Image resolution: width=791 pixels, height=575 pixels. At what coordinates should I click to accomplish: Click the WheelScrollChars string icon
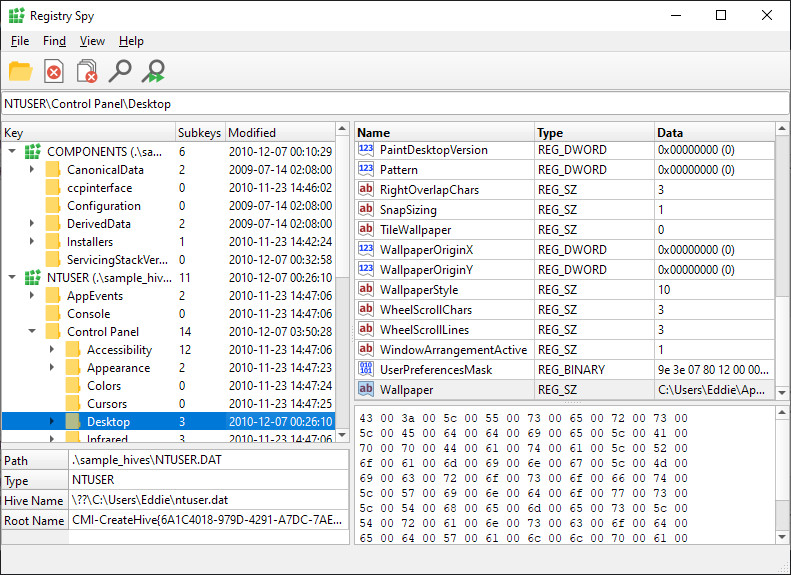pos(366,309)
